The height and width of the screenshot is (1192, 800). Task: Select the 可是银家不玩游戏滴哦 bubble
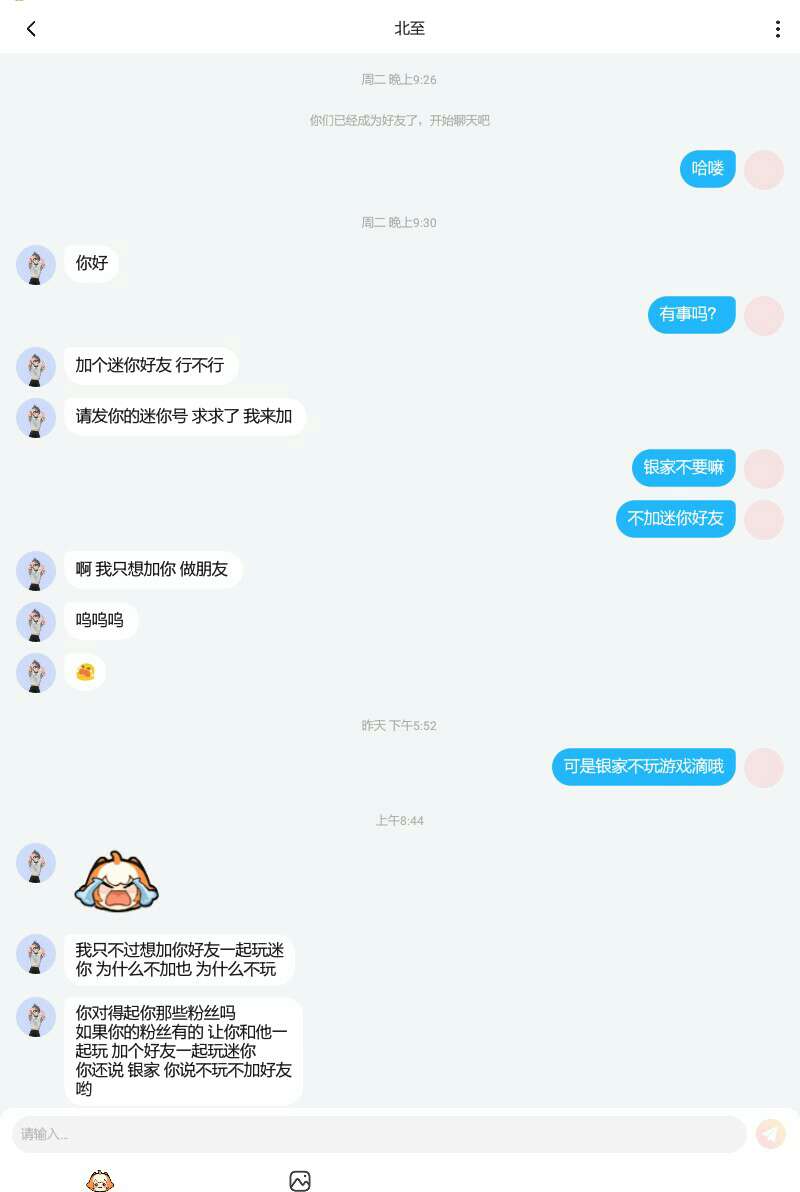pyautogui.click(x=643, y=766)
